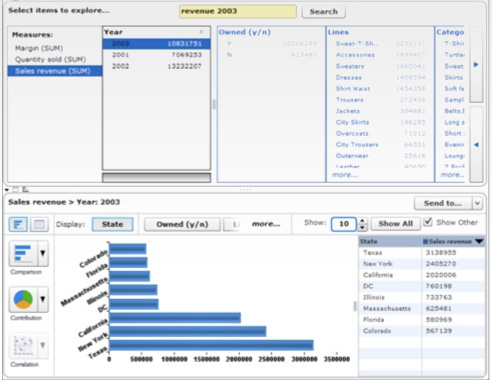Click the New York bar in the chart

(188, 331)
